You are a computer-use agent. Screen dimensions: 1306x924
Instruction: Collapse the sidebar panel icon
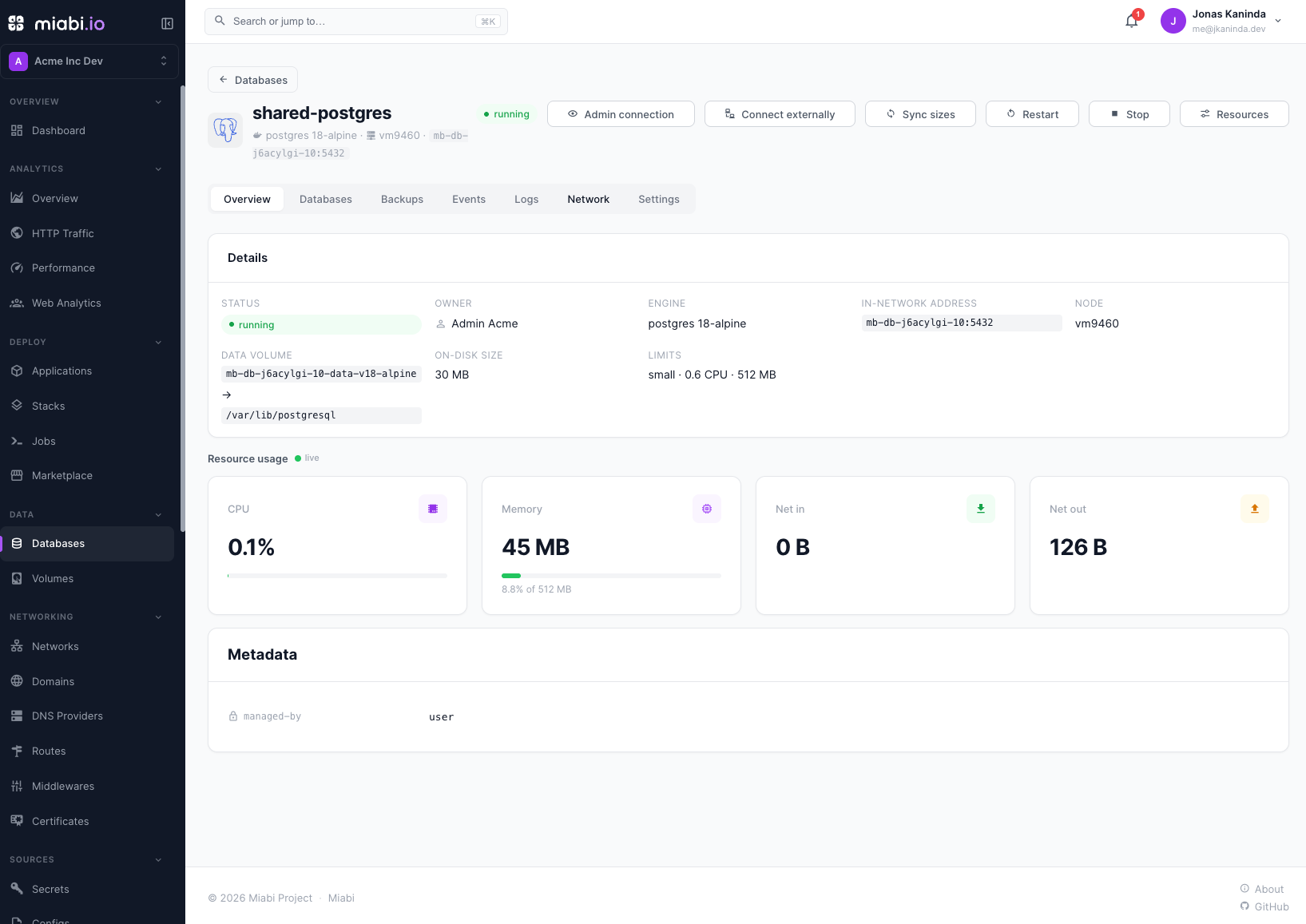tap(167, 23)
